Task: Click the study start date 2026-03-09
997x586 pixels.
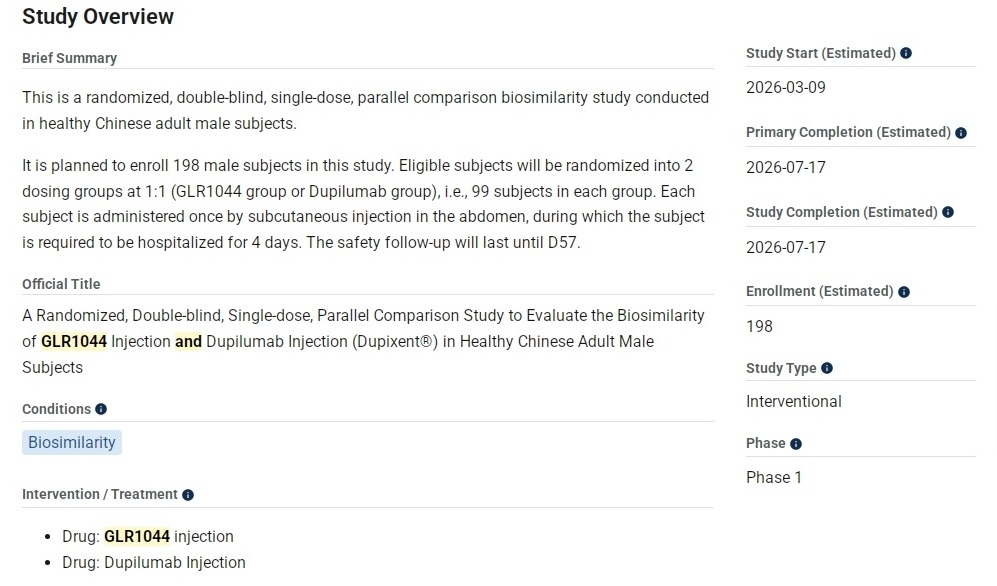Action: pyautogui.click(x=786, y=87)
